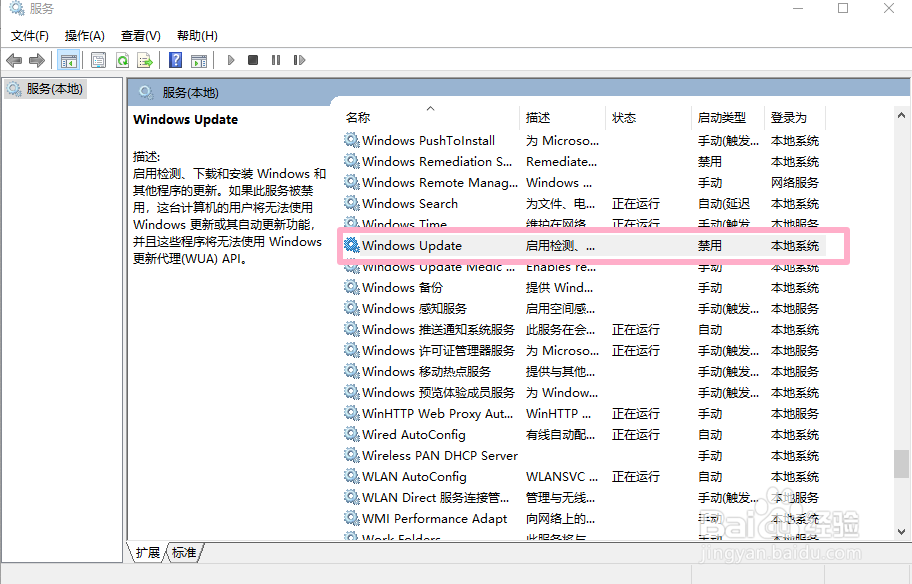Switch to the 扩展 tab
This screenshot has width=912, height=584.
(x=147, y=553)
